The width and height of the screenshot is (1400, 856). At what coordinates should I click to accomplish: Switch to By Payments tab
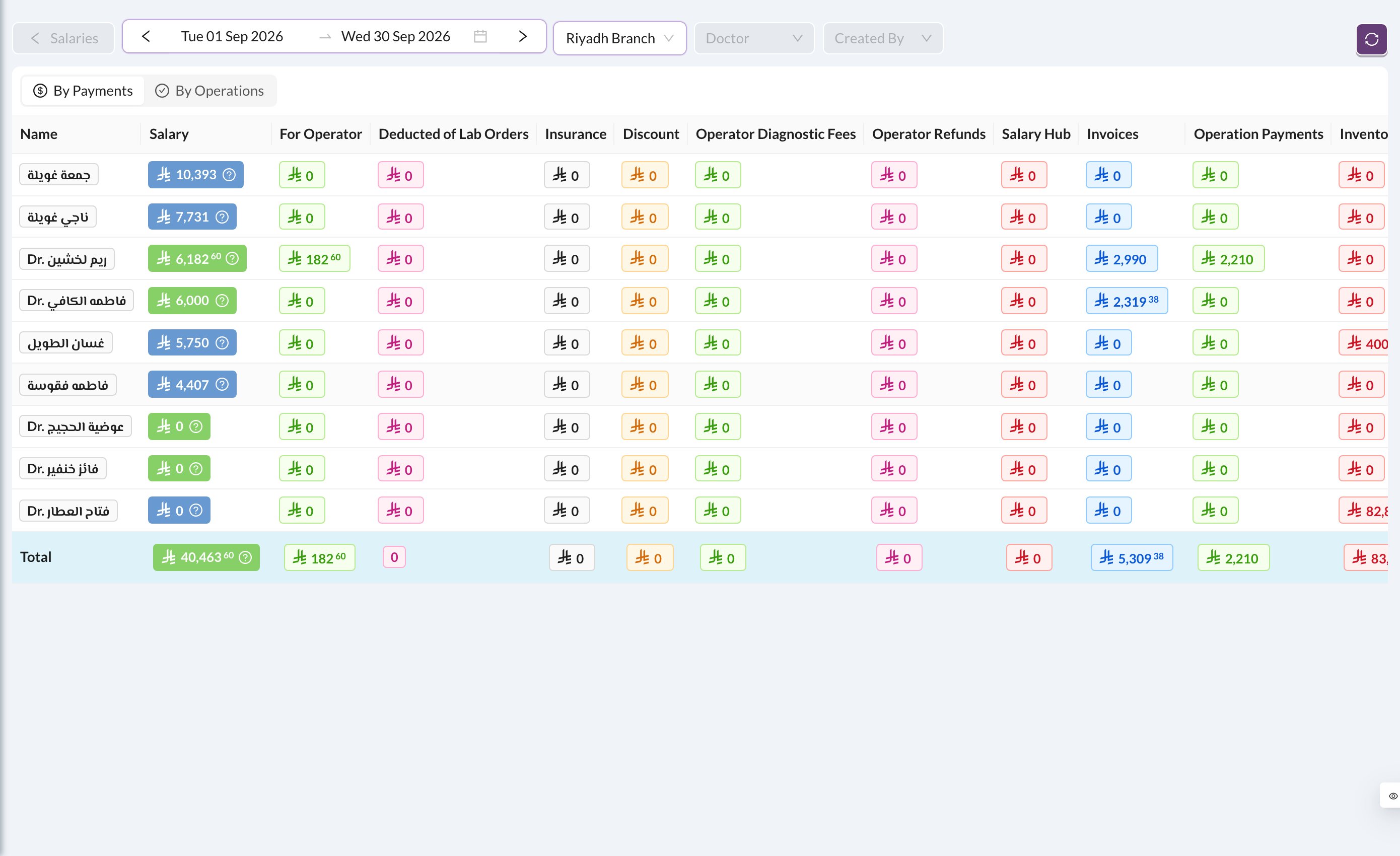click(x=83, y=91)
